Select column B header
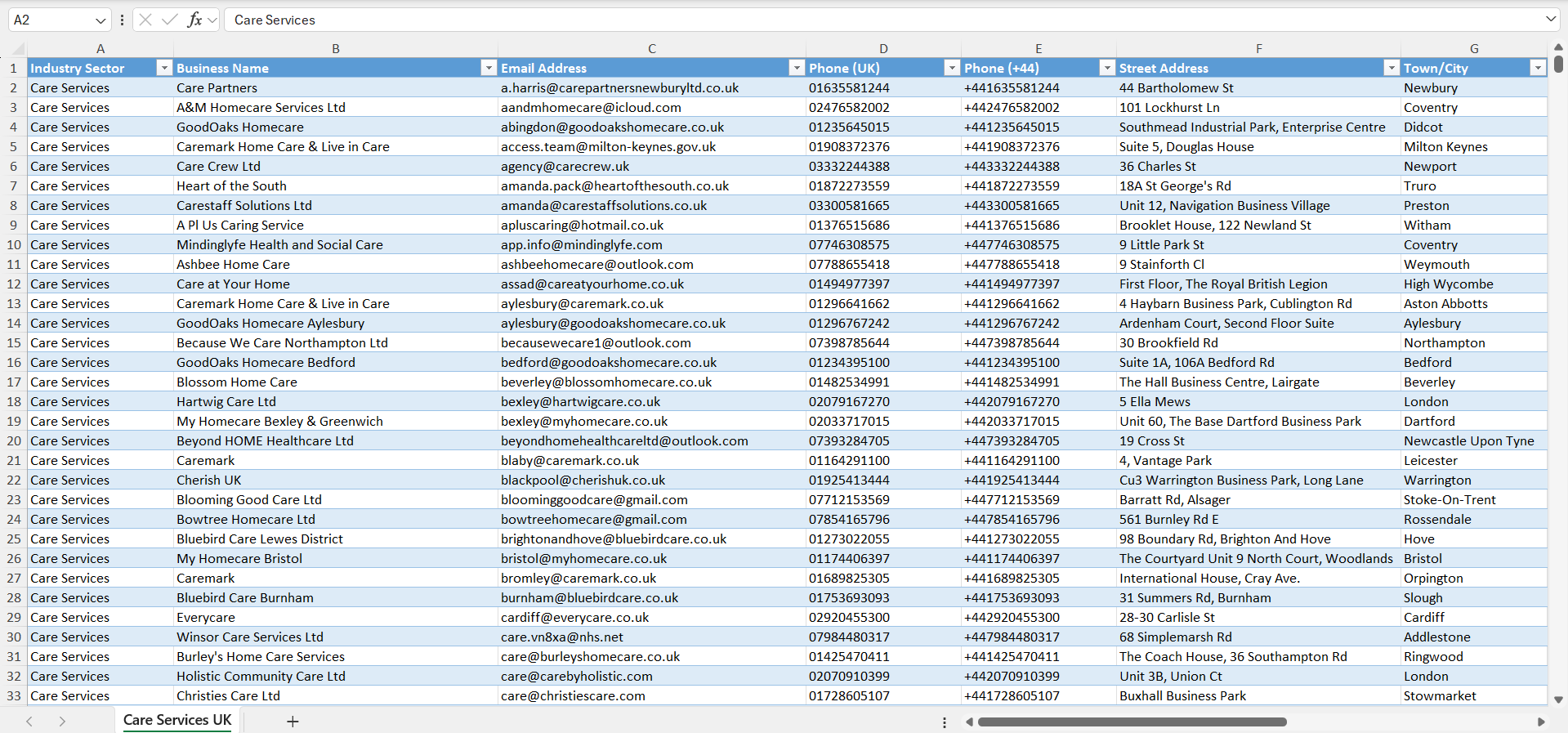The height and width of the screenshot is (733, 1568). [x=335, y=48]
